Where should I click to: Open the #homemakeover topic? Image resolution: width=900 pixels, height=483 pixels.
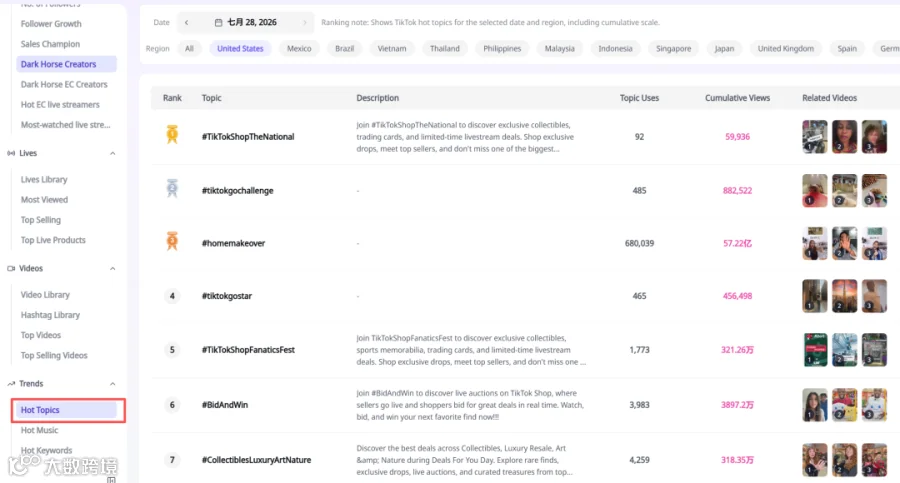coord(234,243)
